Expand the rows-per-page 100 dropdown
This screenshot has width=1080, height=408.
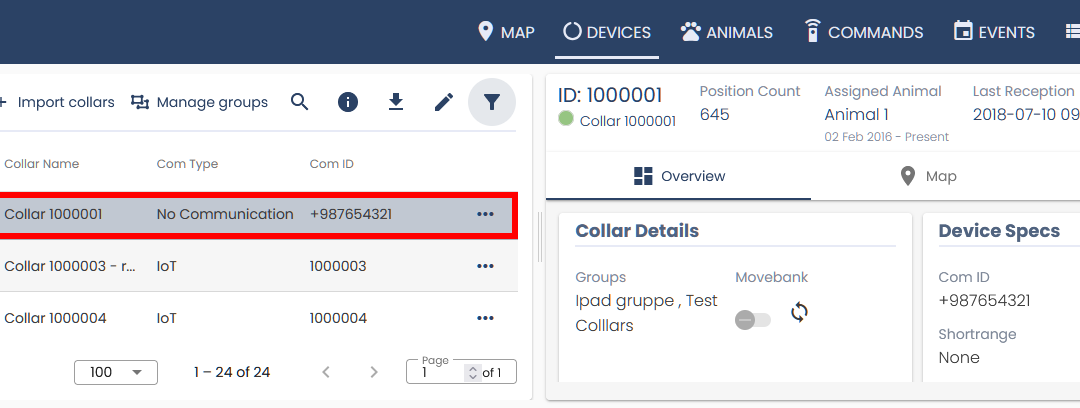tap(116, 372)
